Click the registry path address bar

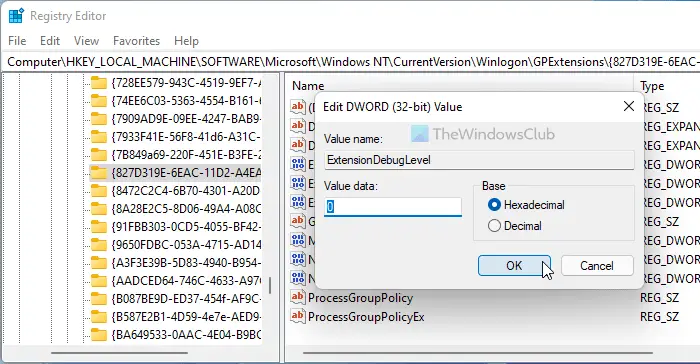pyautogui.click(x=350, y=62)
